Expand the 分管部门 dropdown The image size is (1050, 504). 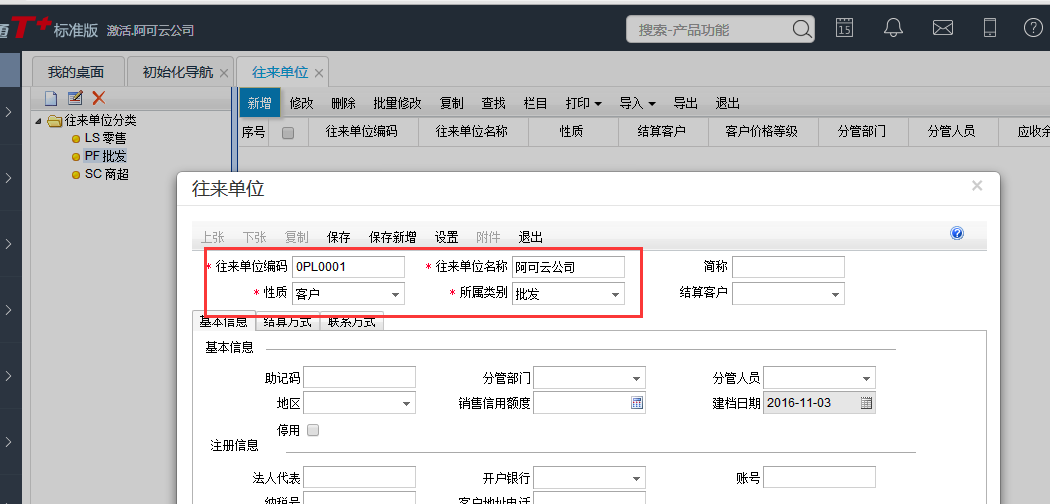(636, 378)
